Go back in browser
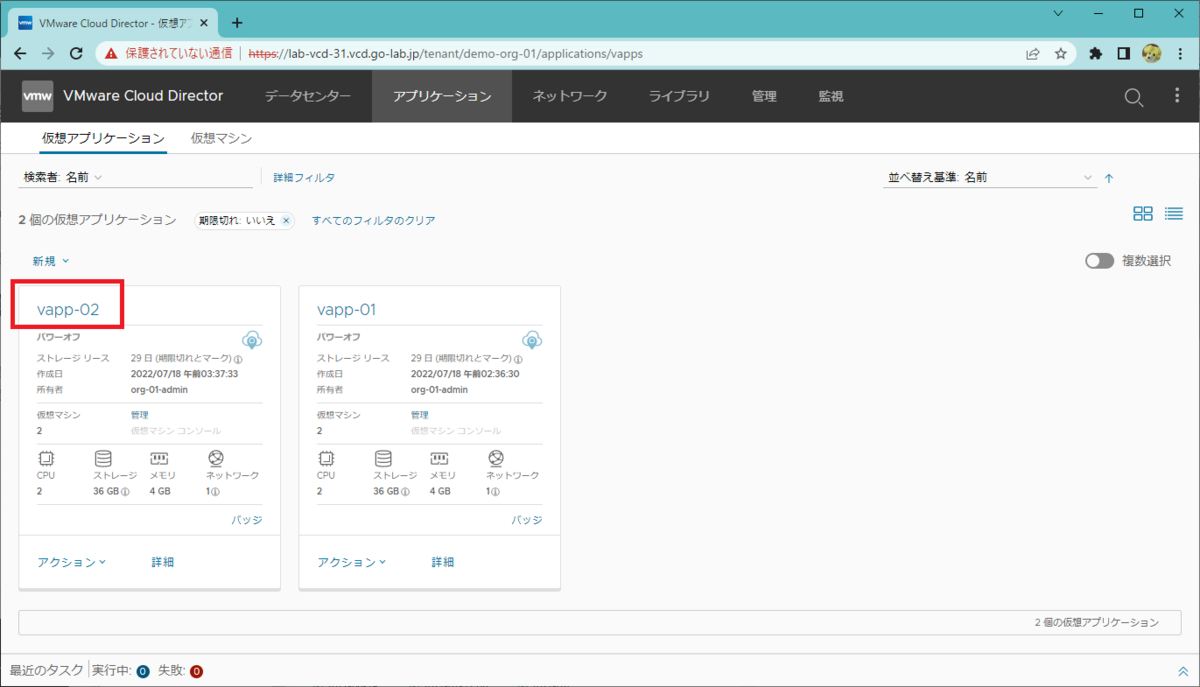This screenshot has height=687, width=1200. 21,53
